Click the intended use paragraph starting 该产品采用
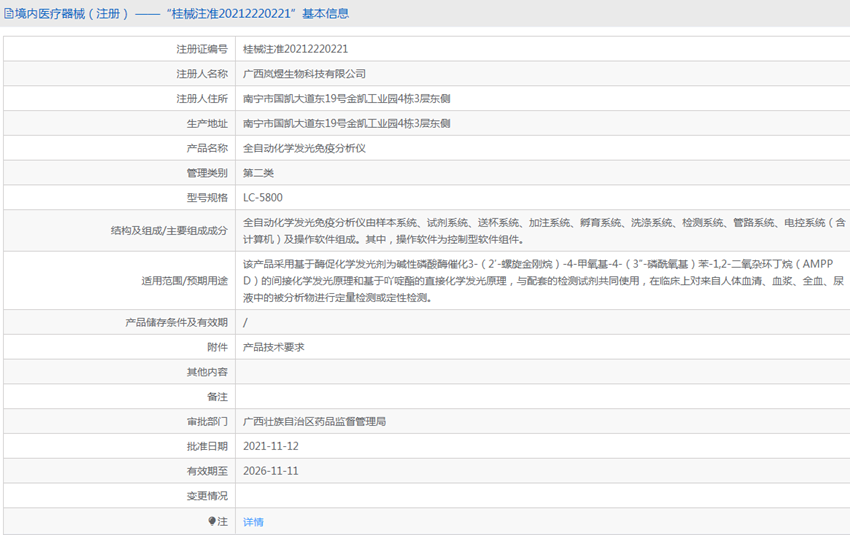 coord(543,281)
